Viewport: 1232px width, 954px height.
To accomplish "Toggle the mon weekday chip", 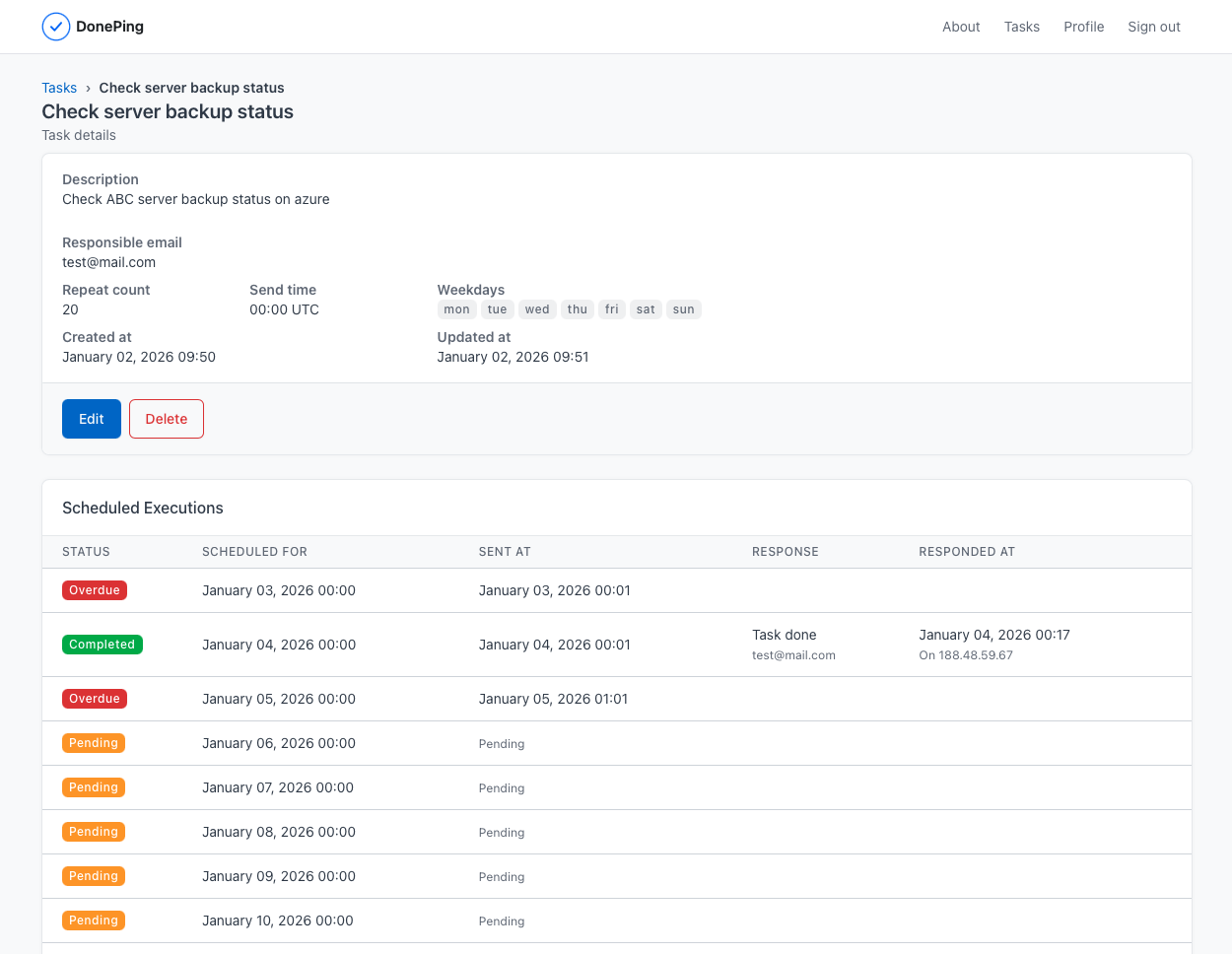I will coord(456,308).
